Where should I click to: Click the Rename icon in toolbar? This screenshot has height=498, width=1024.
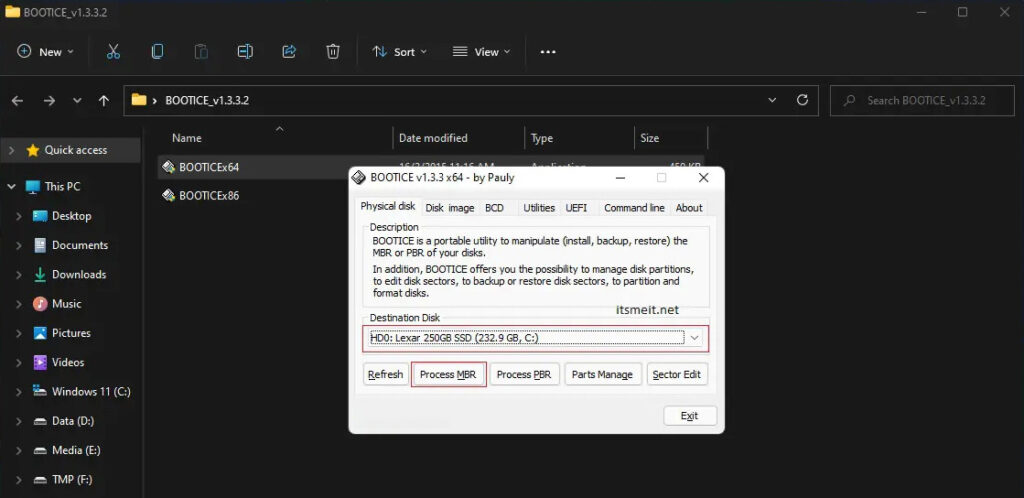[245, 51]
